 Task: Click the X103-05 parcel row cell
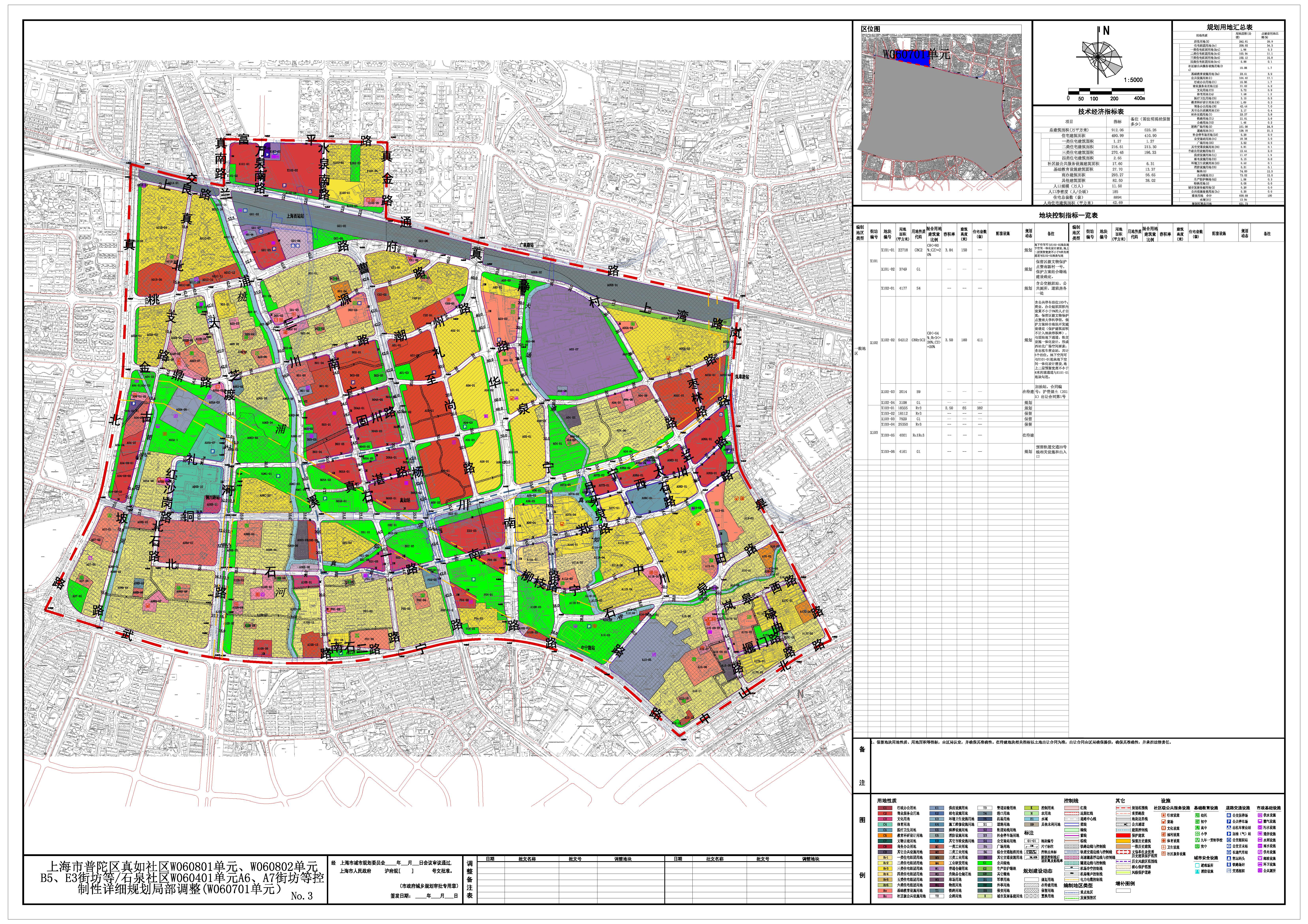point(888,435)
